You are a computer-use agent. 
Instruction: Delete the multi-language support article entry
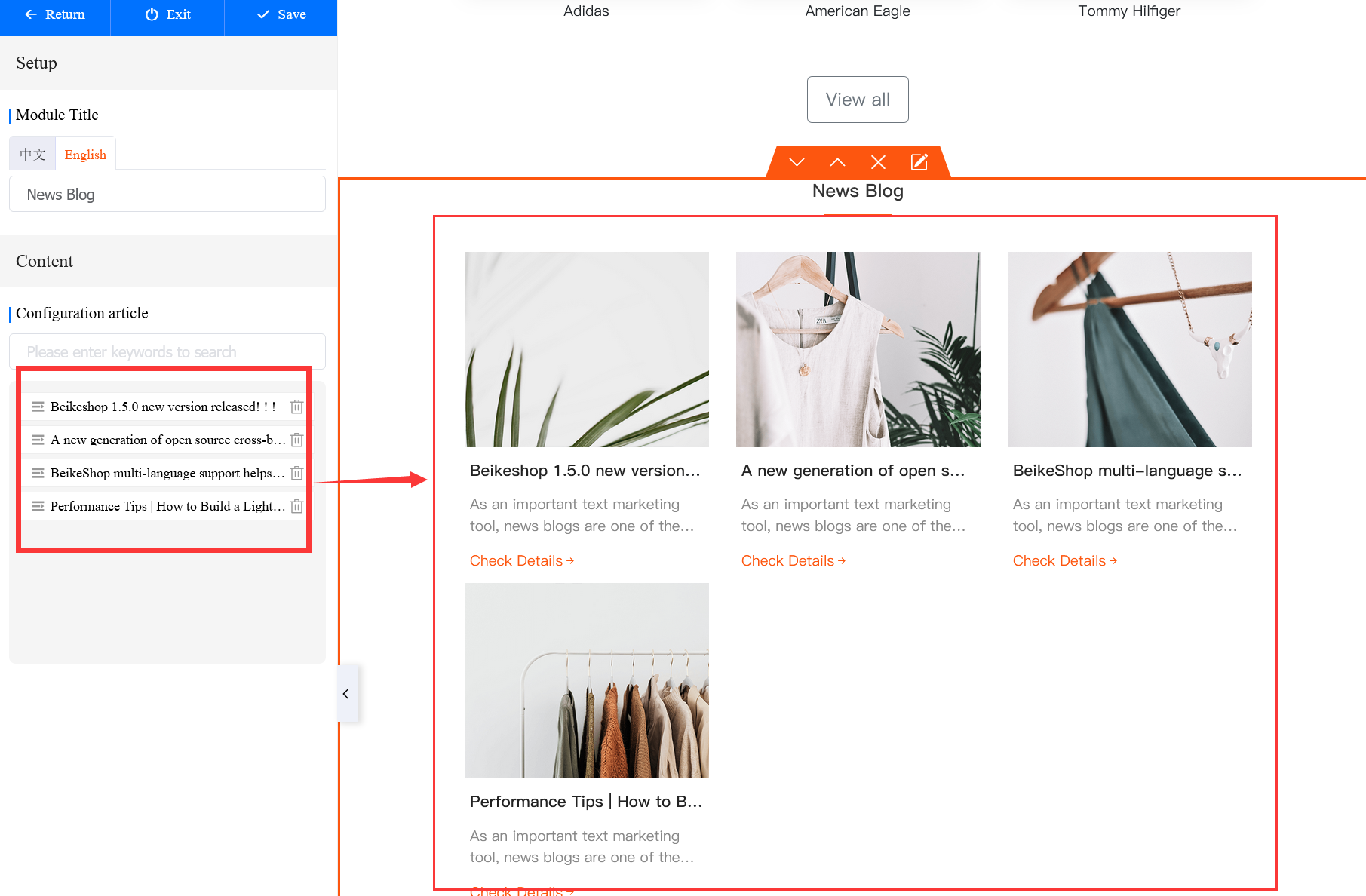tap(297, 473)
